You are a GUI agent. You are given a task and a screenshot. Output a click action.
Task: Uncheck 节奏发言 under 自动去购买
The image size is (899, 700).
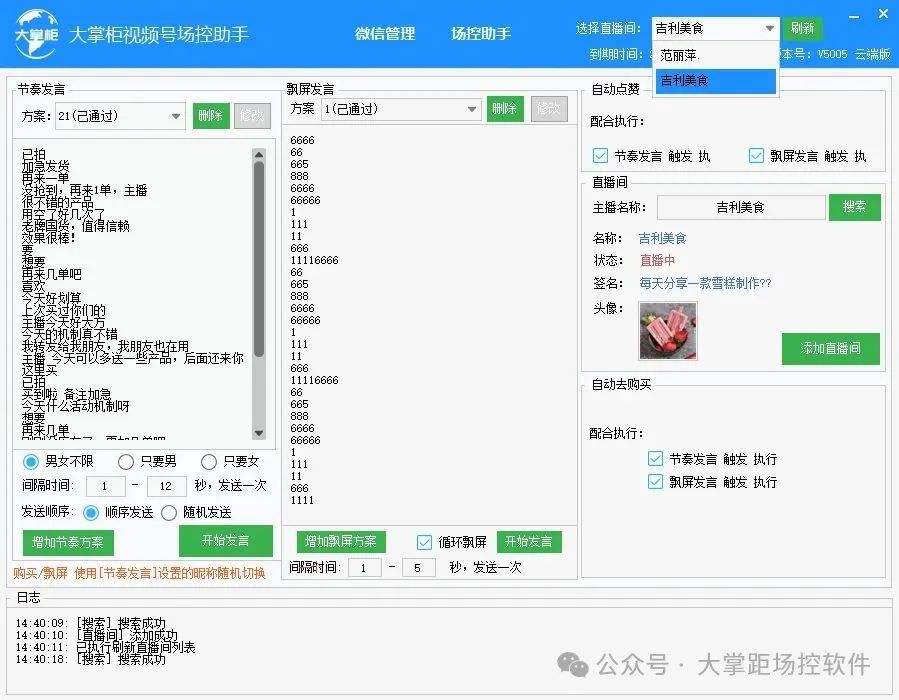coord(655,459)
